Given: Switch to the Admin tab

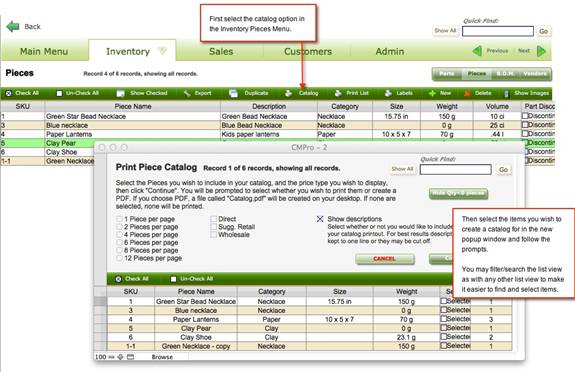Looking at the screenshot, I should point(390,51).
